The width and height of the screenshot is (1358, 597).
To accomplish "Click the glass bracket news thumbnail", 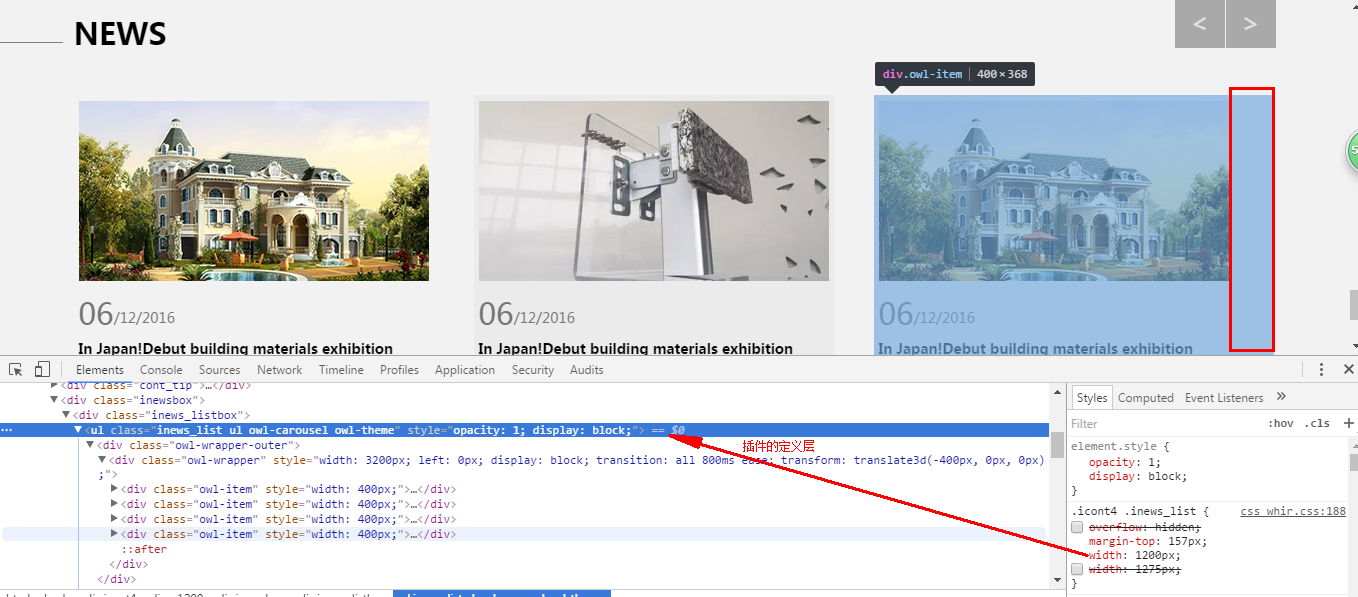I will coord(654,191).
